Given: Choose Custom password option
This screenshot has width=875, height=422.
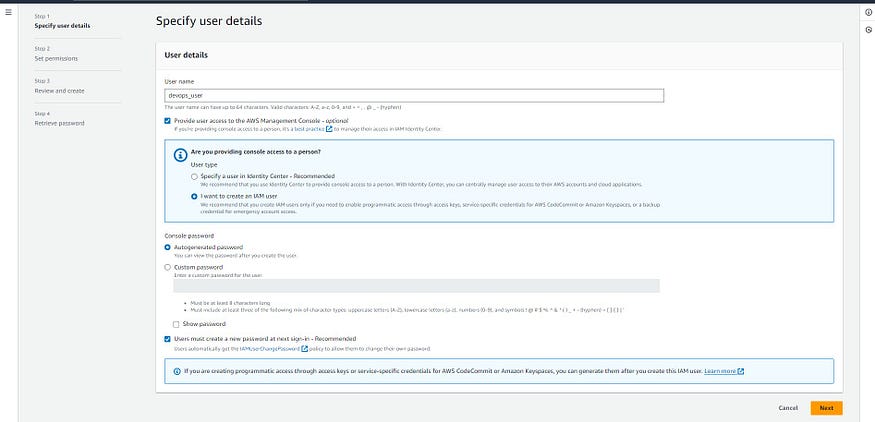Looking at the screenshot, I should (x=167, y=267).
